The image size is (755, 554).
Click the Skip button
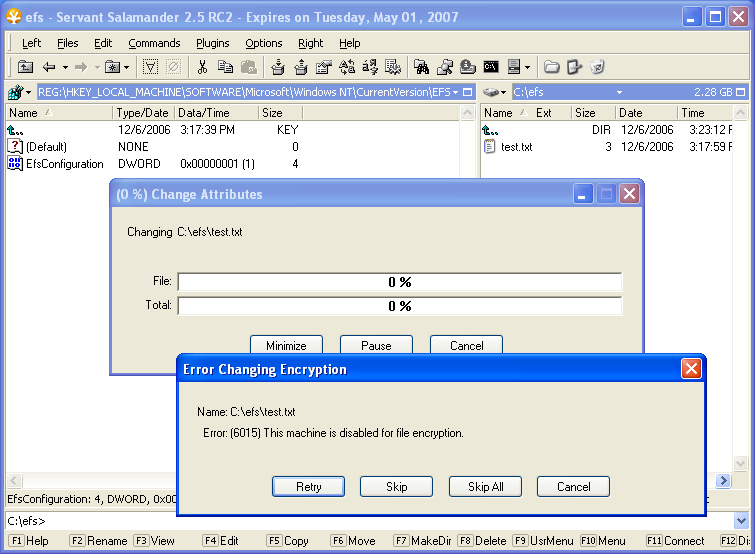(x=396, y=486)
